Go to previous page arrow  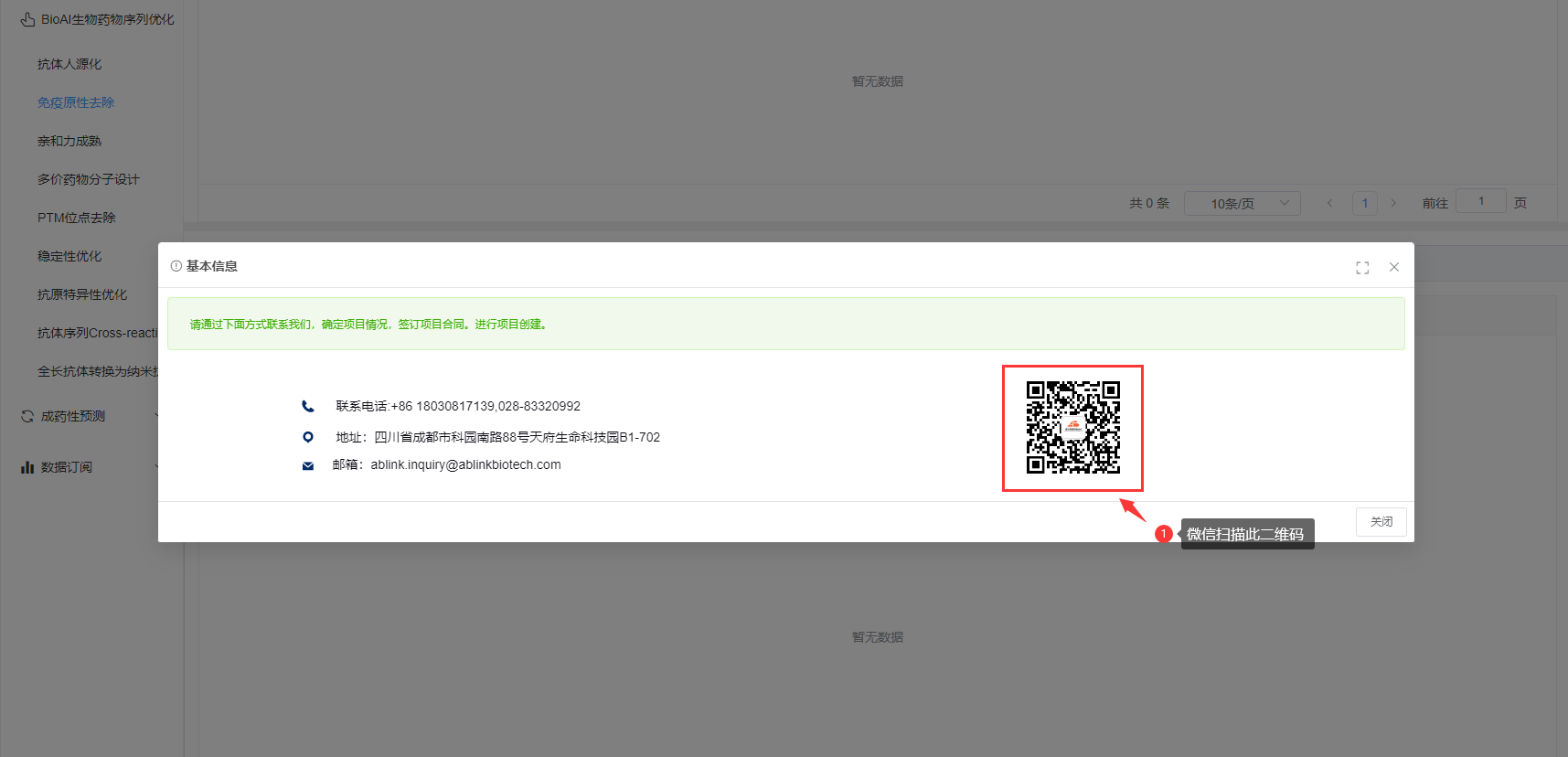pyautogui.click(x=1330, y=203)
